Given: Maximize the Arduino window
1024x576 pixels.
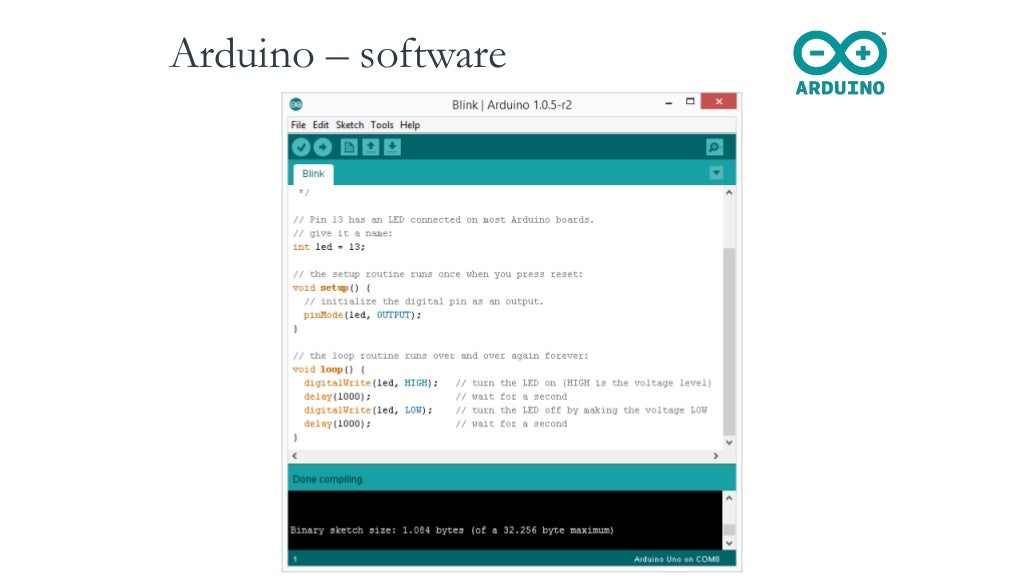Looking at the screenshot, I should (690, 101).
